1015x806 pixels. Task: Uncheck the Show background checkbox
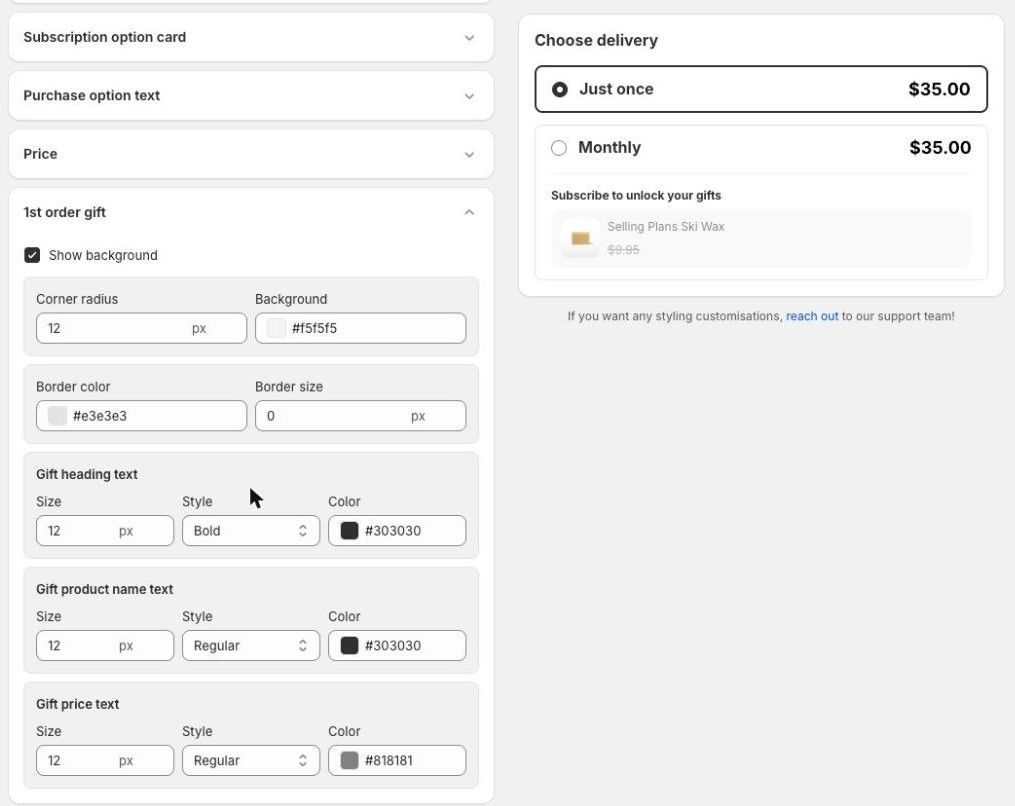click(32, 255)
